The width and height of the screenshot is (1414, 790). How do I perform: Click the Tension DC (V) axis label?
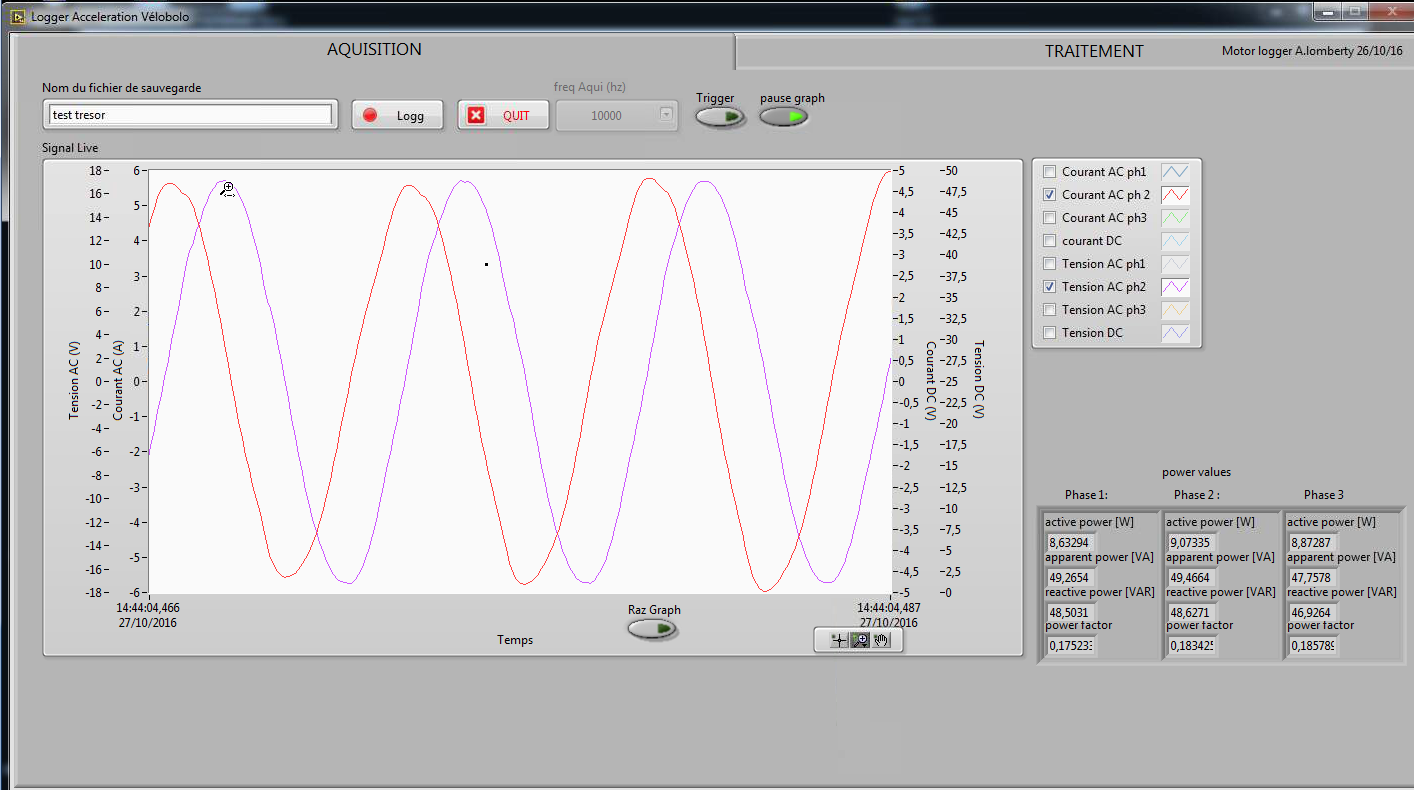(978, 380)
